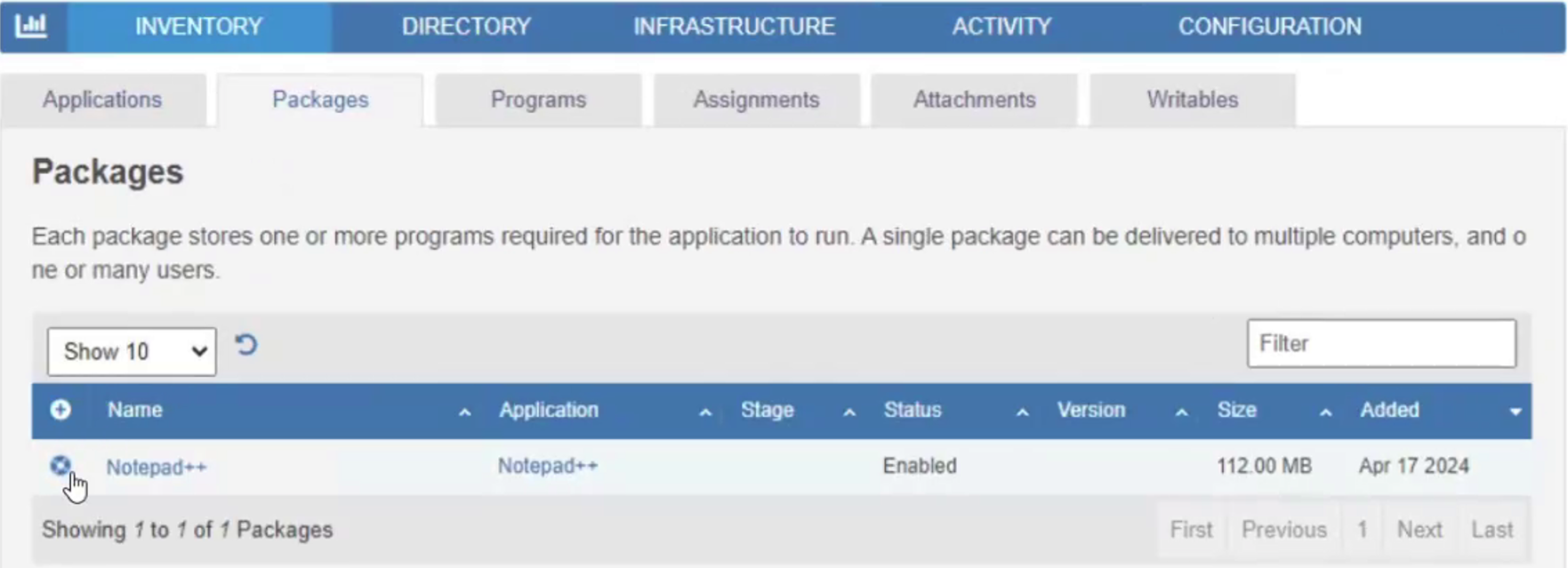The height and width of the screenshot is (568, 1568).
Task: Sort by Size column arrow
Action: [x=1325, y=412]
